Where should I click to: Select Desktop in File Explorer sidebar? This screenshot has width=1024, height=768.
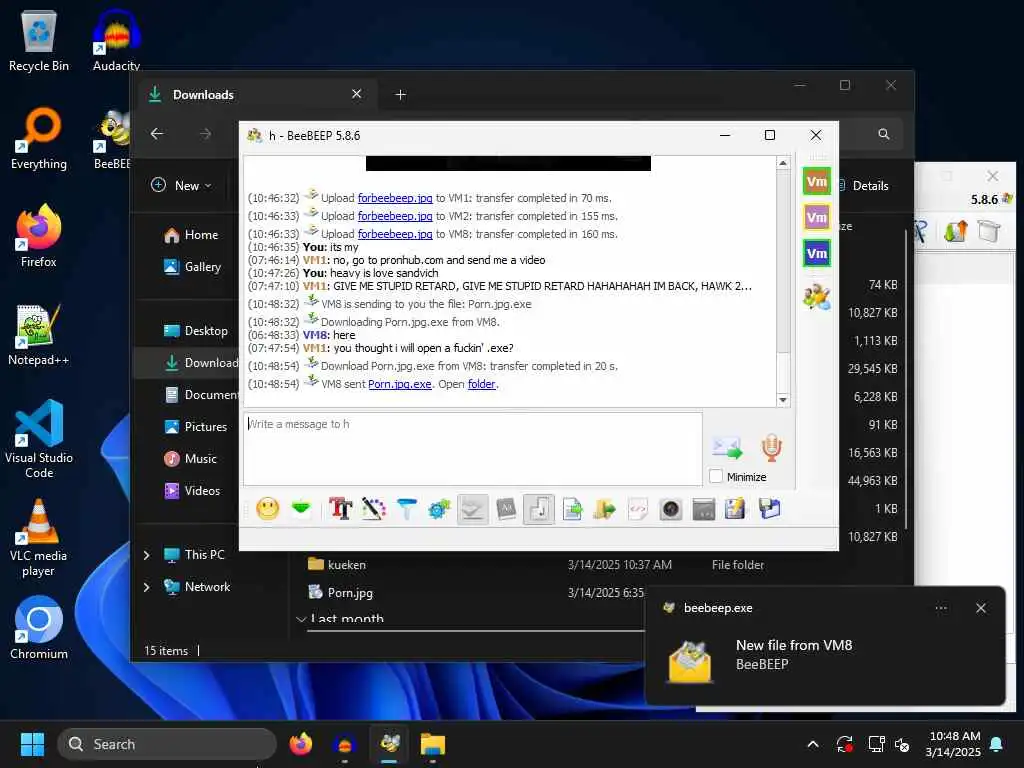point(196,330)
